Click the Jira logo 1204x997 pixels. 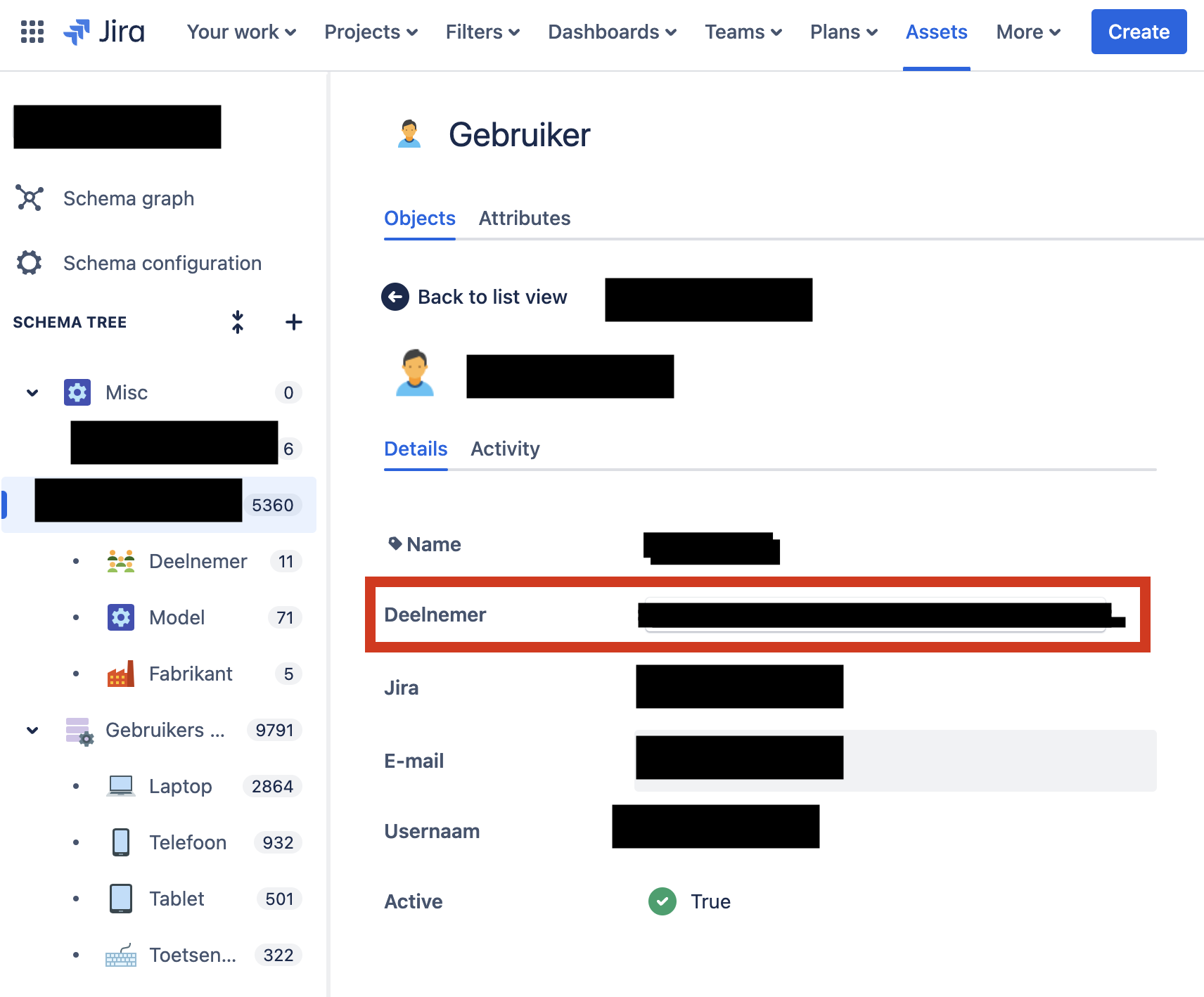click(104, 32)
